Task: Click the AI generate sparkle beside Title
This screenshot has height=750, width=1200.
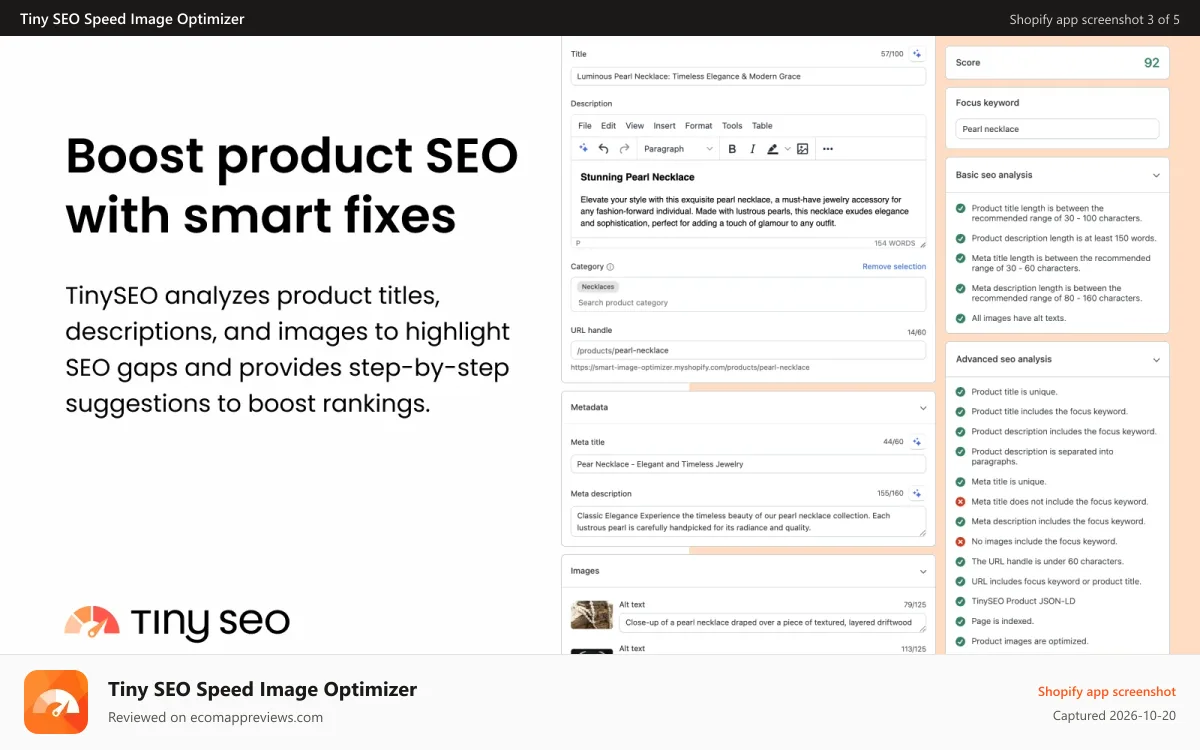Action: click(917, 54)
